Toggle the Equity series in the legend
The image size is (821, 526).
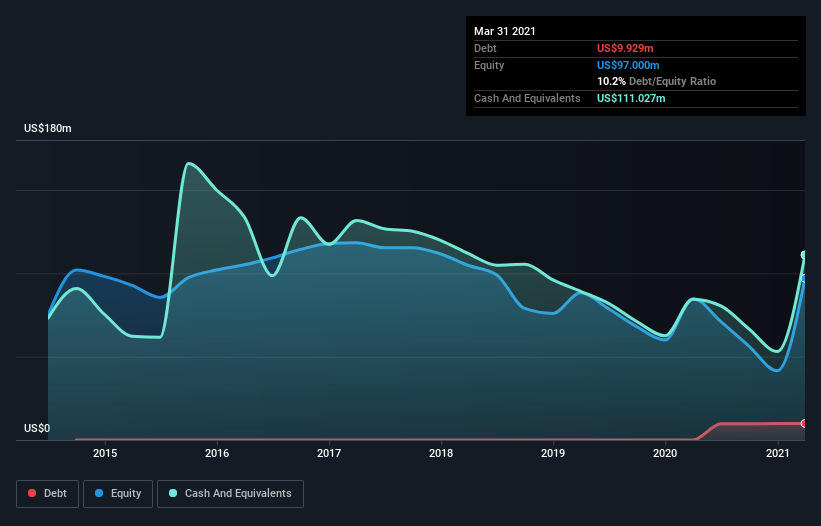118,493
